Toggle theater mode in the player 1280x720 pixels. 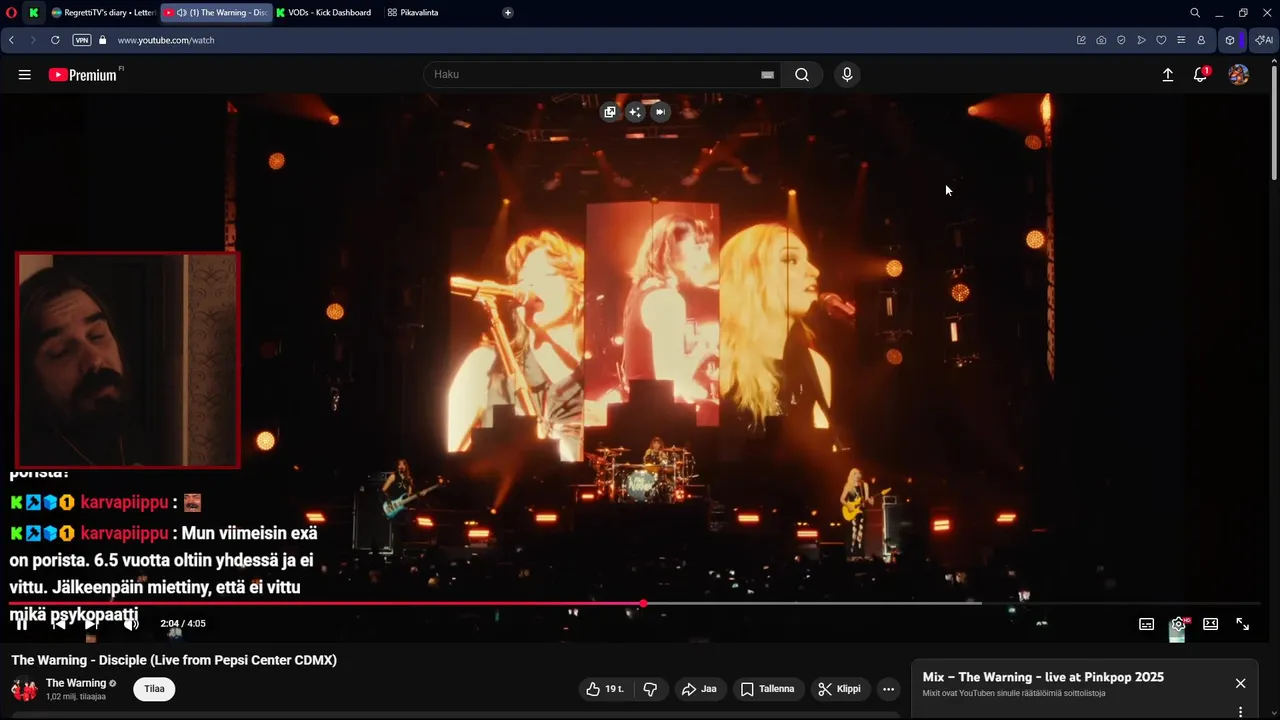pyautogui.click(x=1211, y=624)
